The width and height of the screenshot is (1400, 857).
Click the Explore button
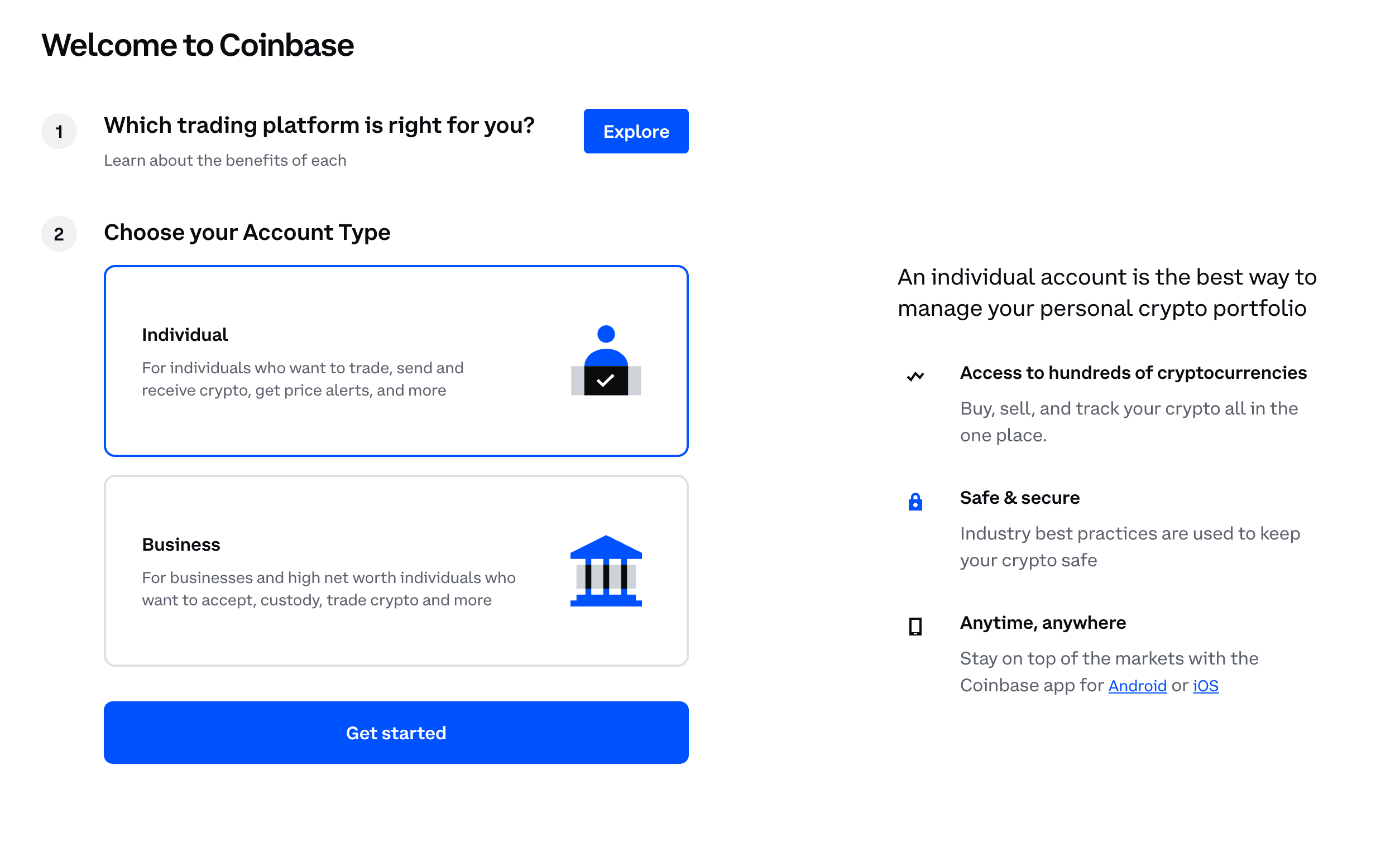636,131
